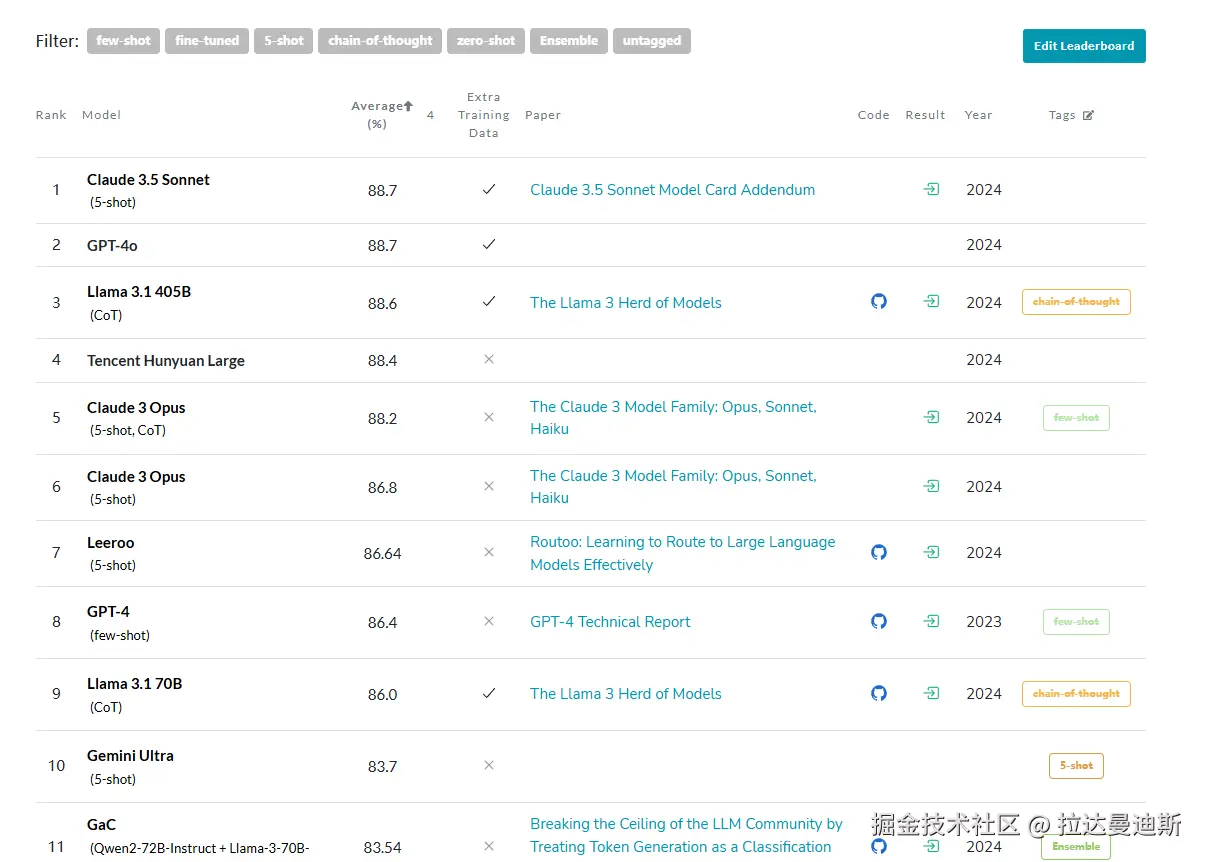
Task: Sort by the Model column header
Action: [x=101, y=115]
